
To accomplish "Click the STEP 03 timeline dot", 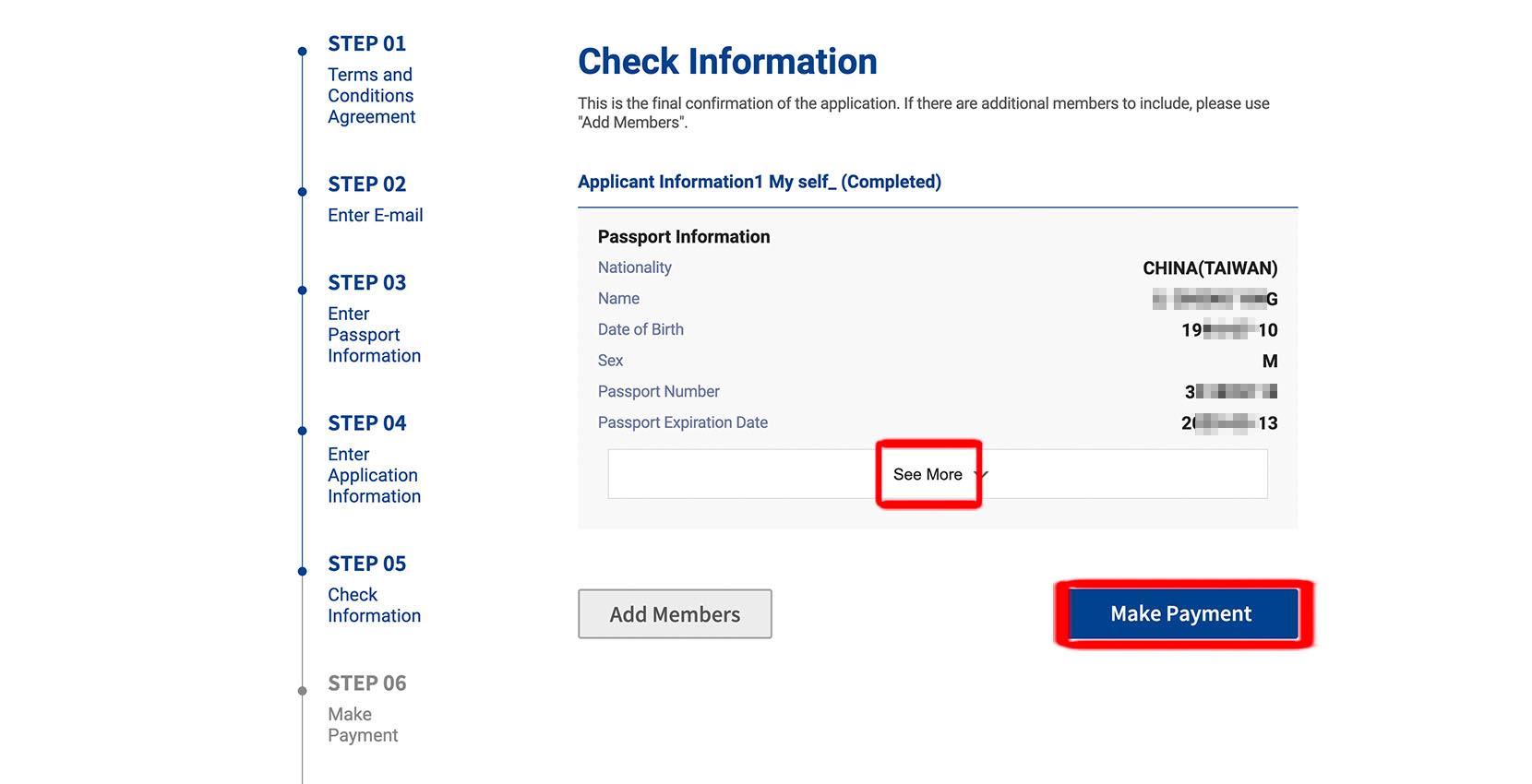I will [302, 291].
